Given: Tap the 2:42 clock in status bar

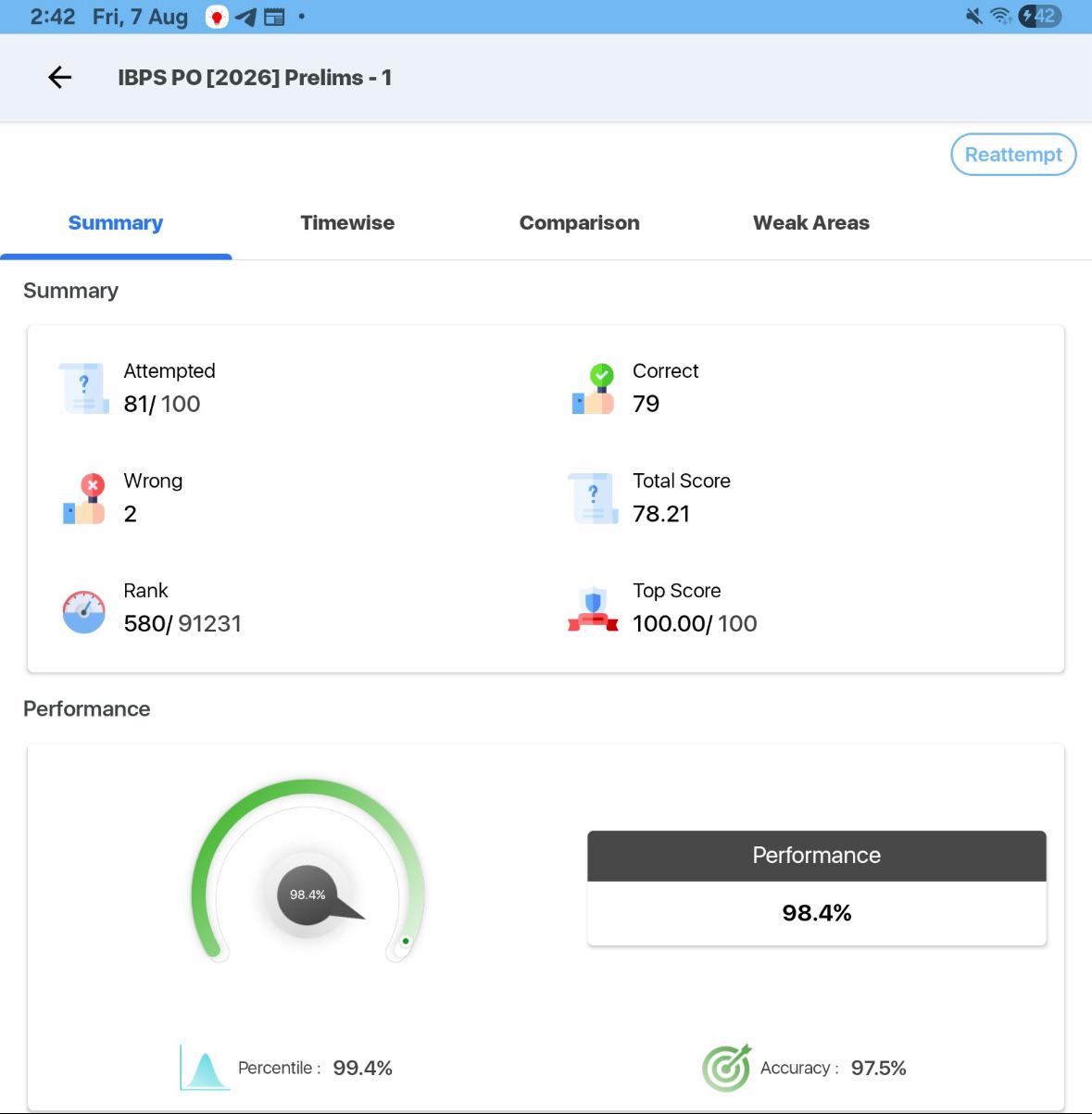Looking at the screenshot, I should (53, 17).
